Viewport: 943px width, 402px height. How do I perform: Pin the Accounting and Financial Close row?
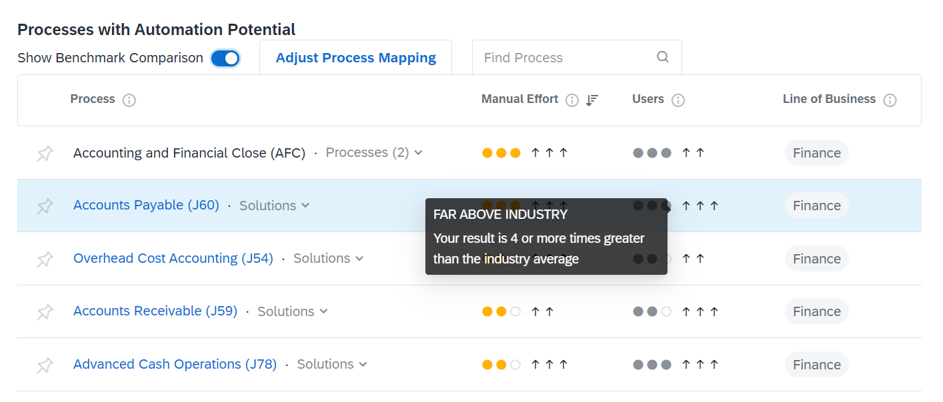coord(45,153)
